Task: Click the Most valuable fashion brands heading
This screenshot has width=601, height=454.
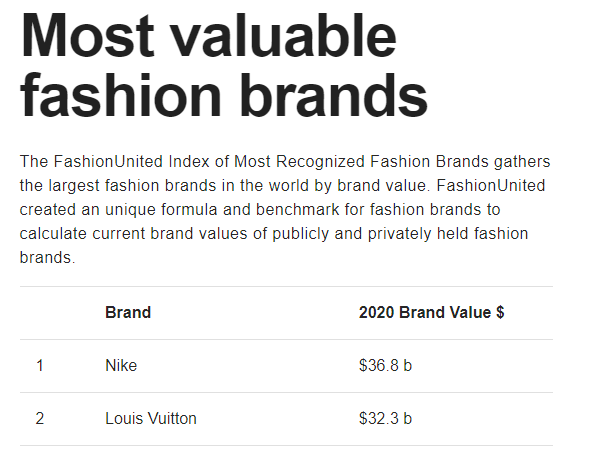Action: pos(224,65)
